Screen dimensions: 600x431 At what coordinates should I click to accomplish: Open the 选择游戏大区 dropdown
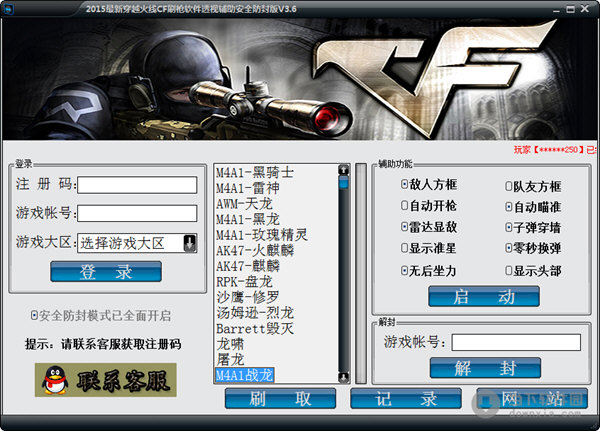click(x=190, y=243)
